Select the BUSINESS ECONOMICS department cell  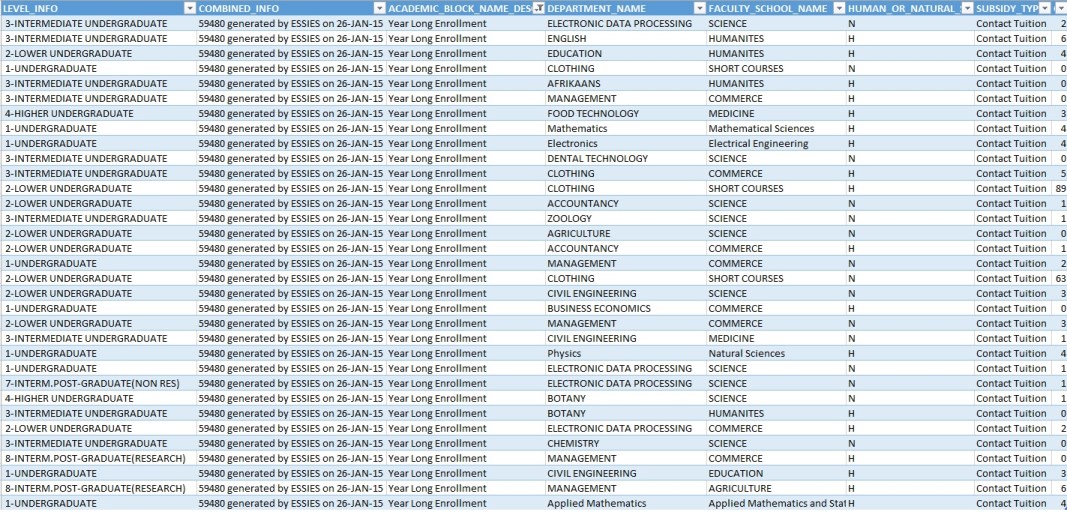pos(625,308)
